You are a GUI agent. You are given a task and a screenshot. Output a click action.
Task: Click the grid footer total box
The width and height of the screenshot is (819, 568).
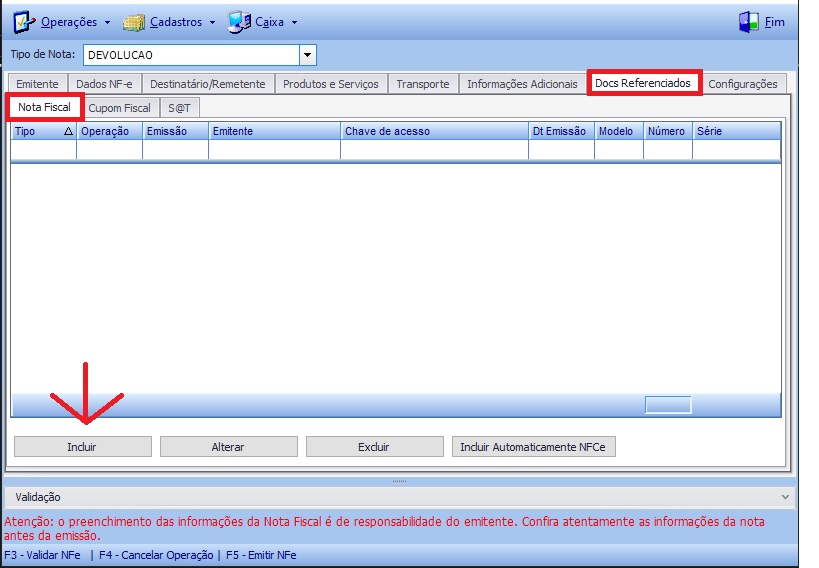pos(668,404)
